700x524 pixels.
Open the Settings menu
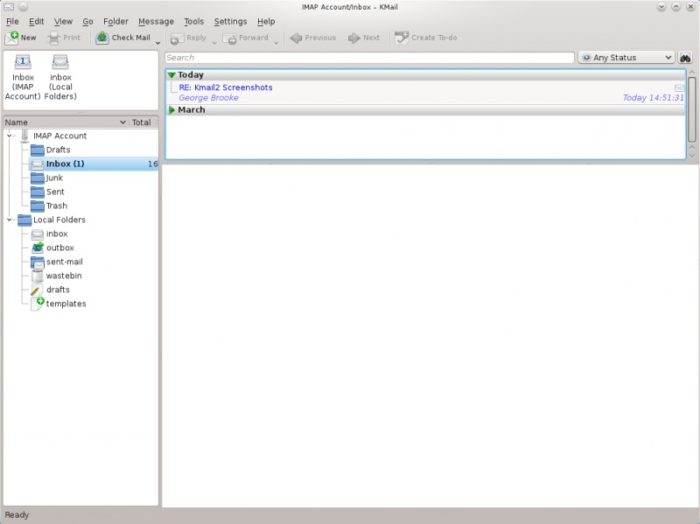(230, 21)
